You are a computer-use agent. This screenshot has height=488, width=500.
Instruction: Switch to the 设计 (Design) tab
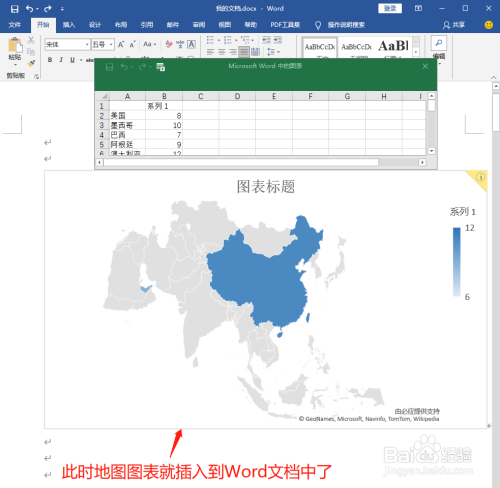coord(95,25)
